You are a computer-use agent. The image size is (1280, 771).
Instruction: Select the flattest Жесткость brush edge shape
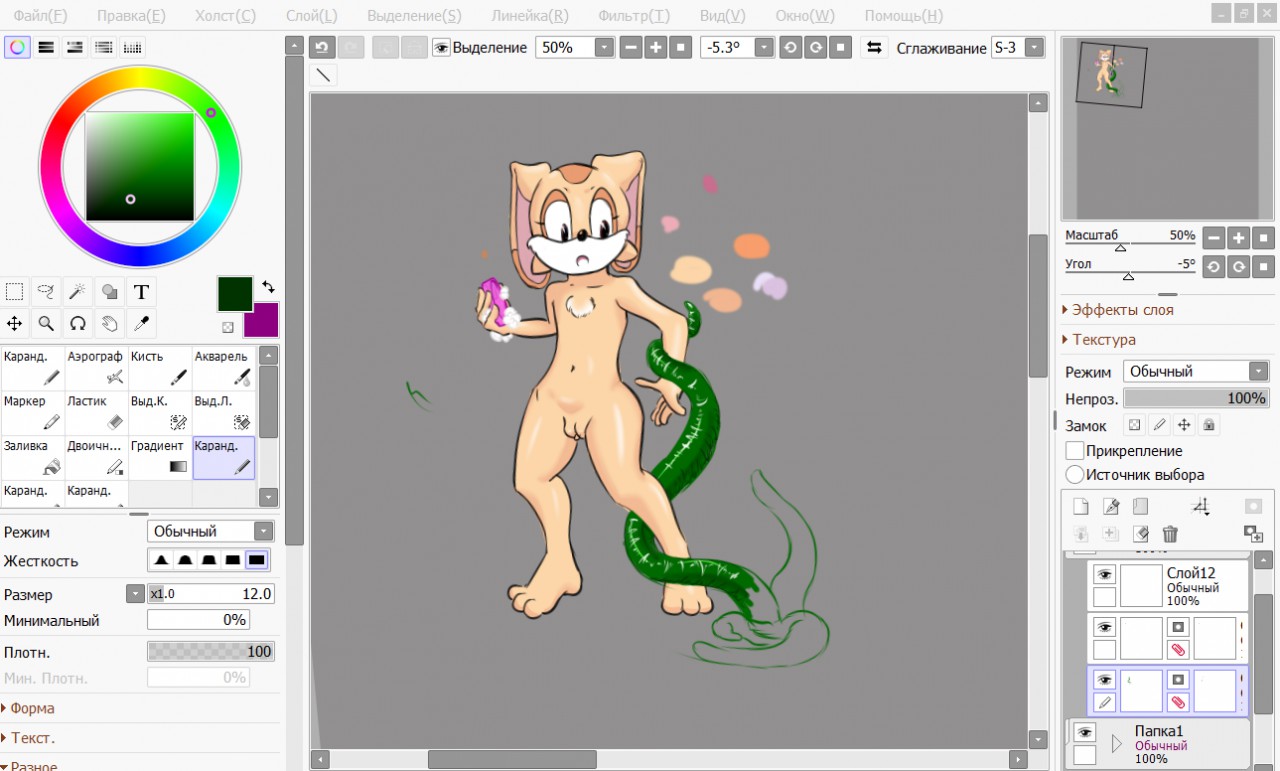pyautogui.click(x=257, y=560)
